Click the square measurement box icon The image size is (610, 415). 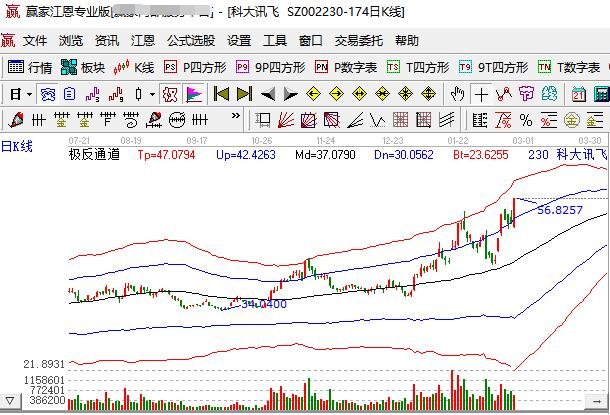tap(263, 120)
